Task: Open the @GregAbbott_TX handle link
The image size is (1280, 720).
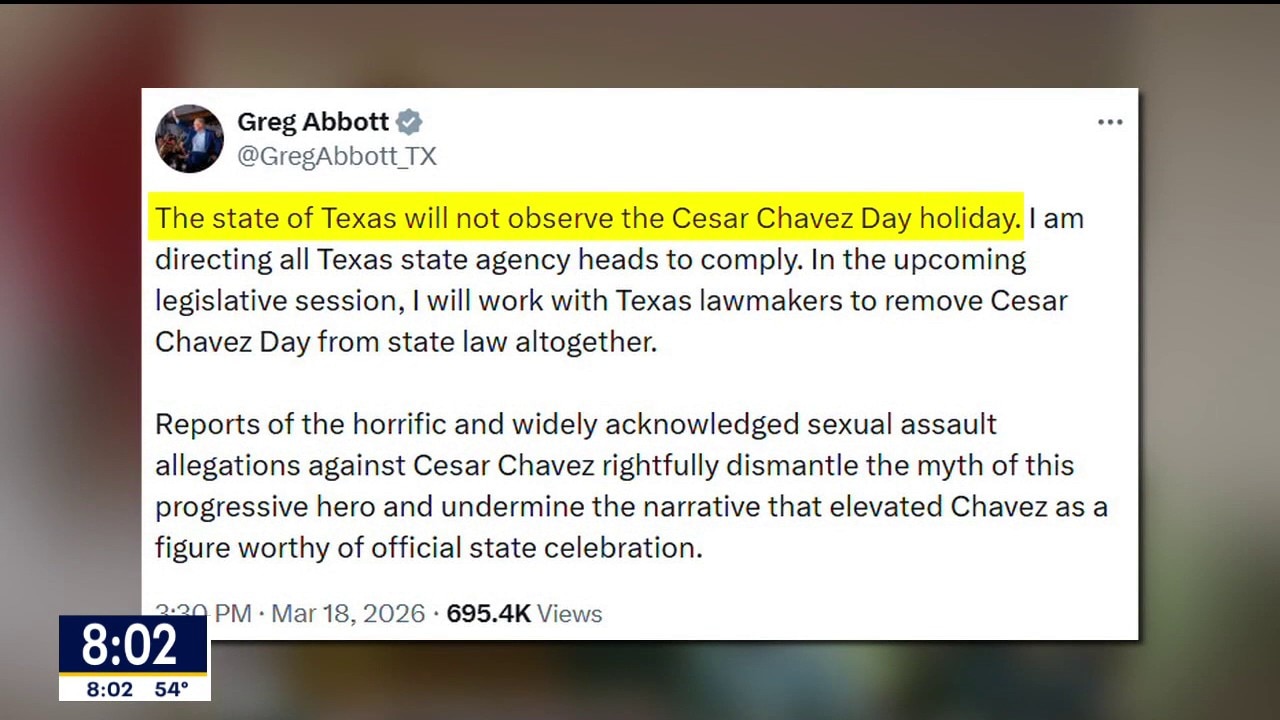Action: point(337,156)
